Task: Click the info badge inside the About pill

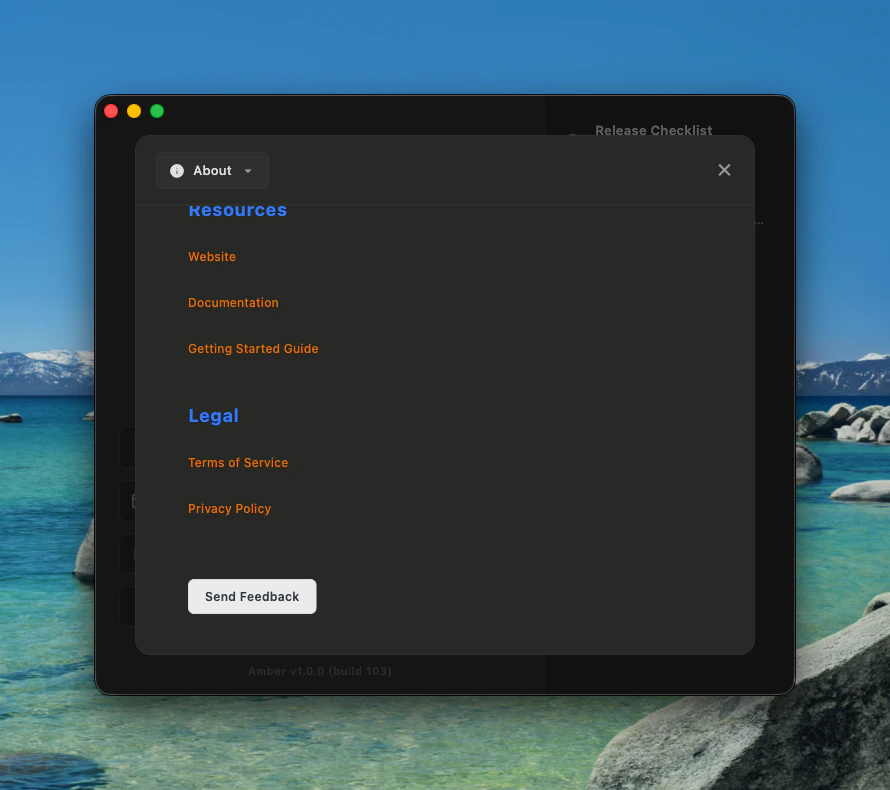Action: pyautogui.click(x=176, y=170)
